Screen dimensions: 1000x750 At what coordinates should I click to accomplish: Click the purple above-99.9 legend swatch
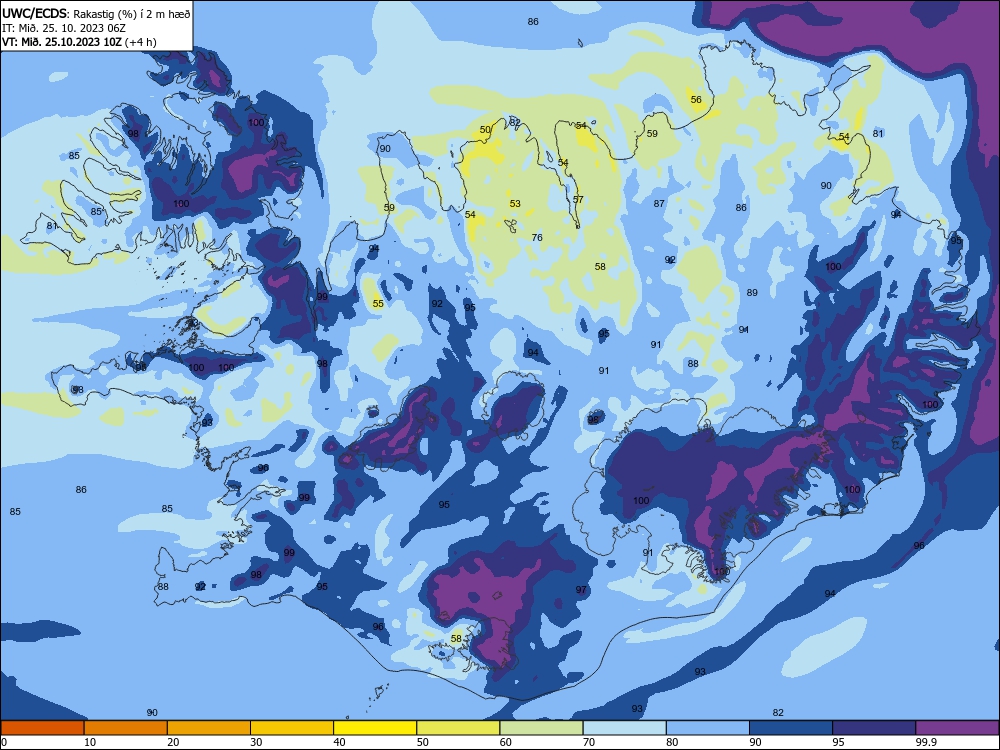957,728
